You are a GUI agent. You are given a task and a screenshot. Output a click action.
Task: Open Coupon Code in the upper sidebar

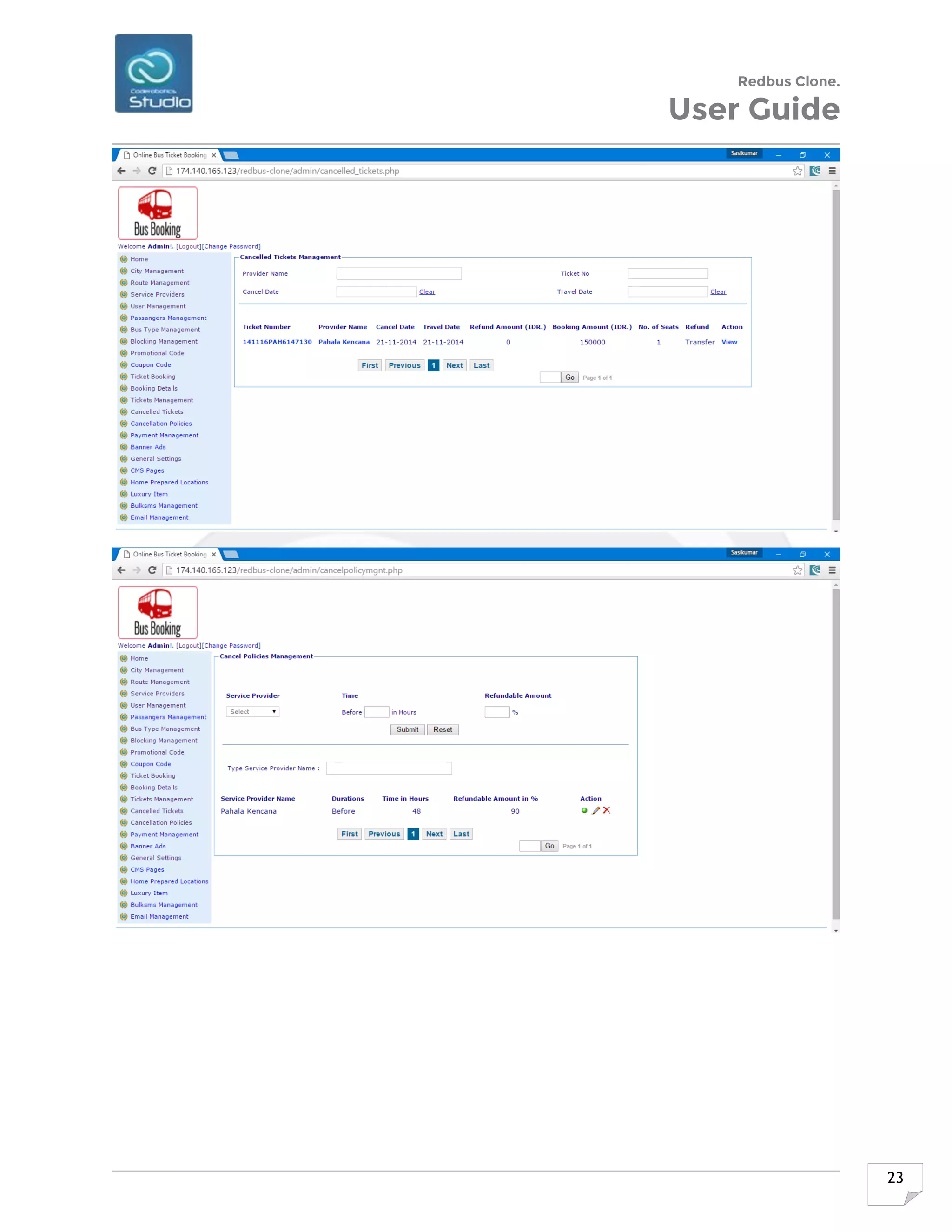[x=151, y=365]
